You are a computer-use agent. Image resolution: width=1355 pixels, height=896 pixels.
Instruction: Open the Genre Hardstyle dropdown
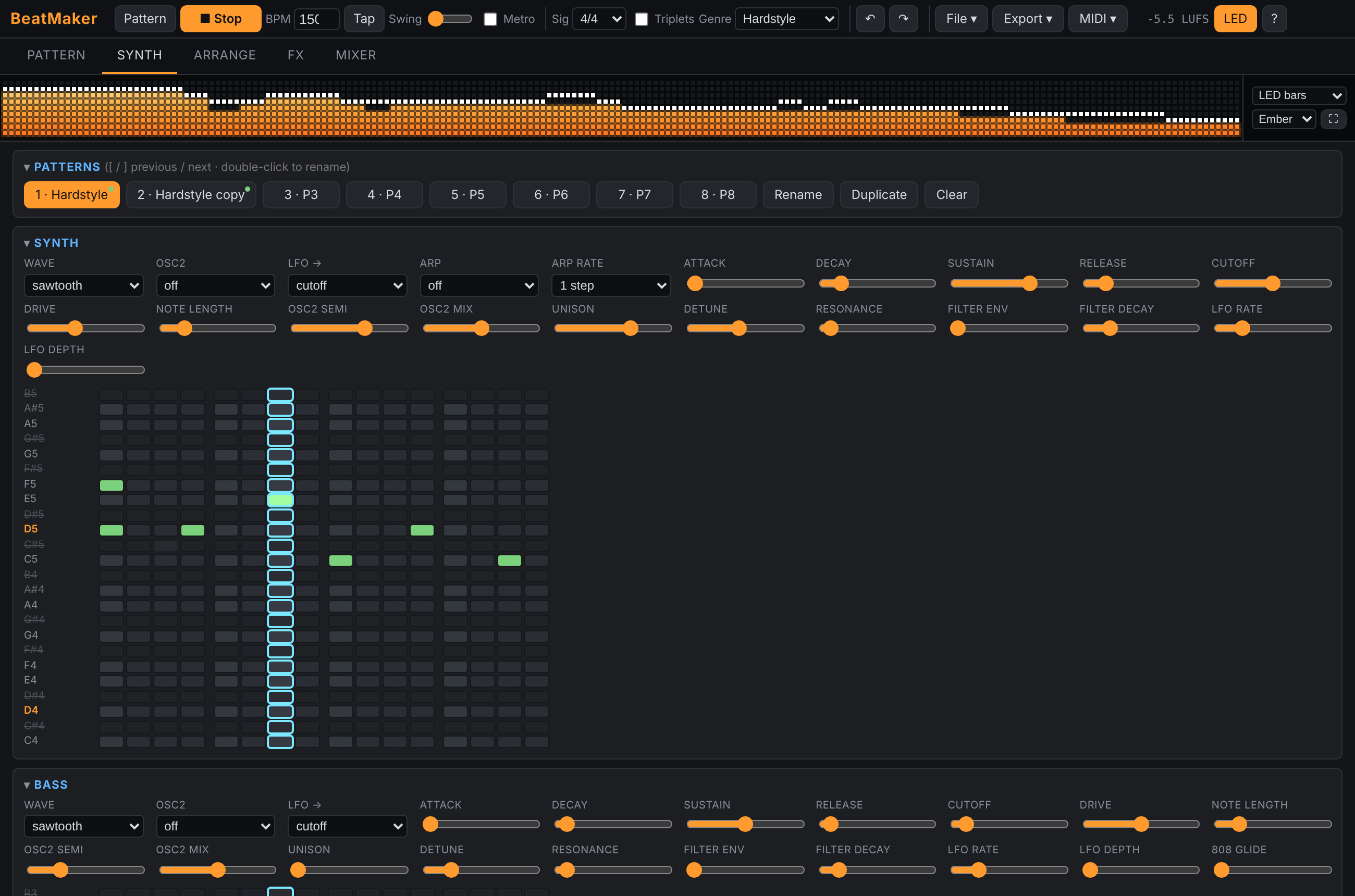click(787, 19)
